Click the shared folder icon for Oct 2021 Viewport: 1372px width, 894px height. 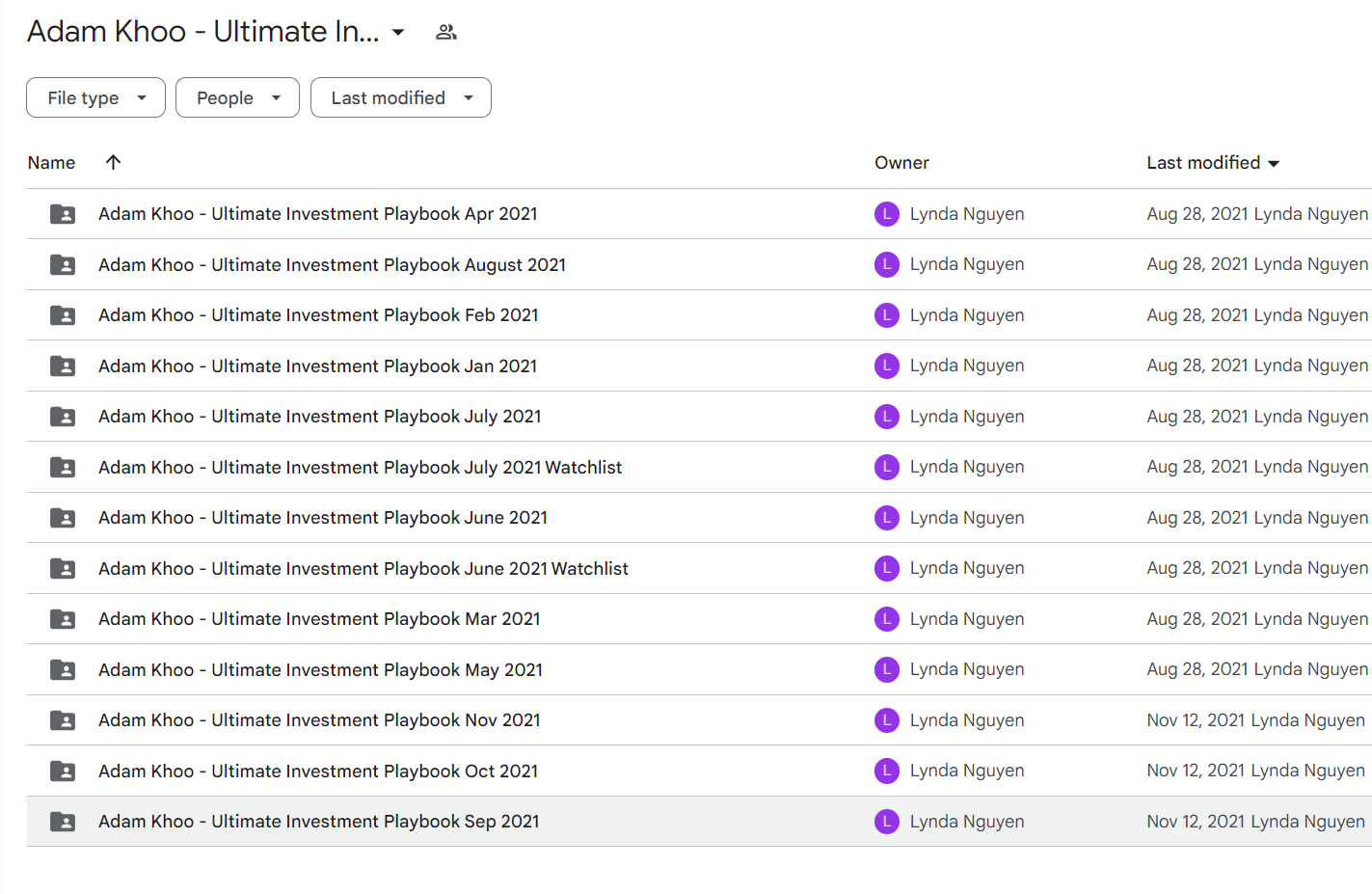pyautogui.click(x=63, y=771)
